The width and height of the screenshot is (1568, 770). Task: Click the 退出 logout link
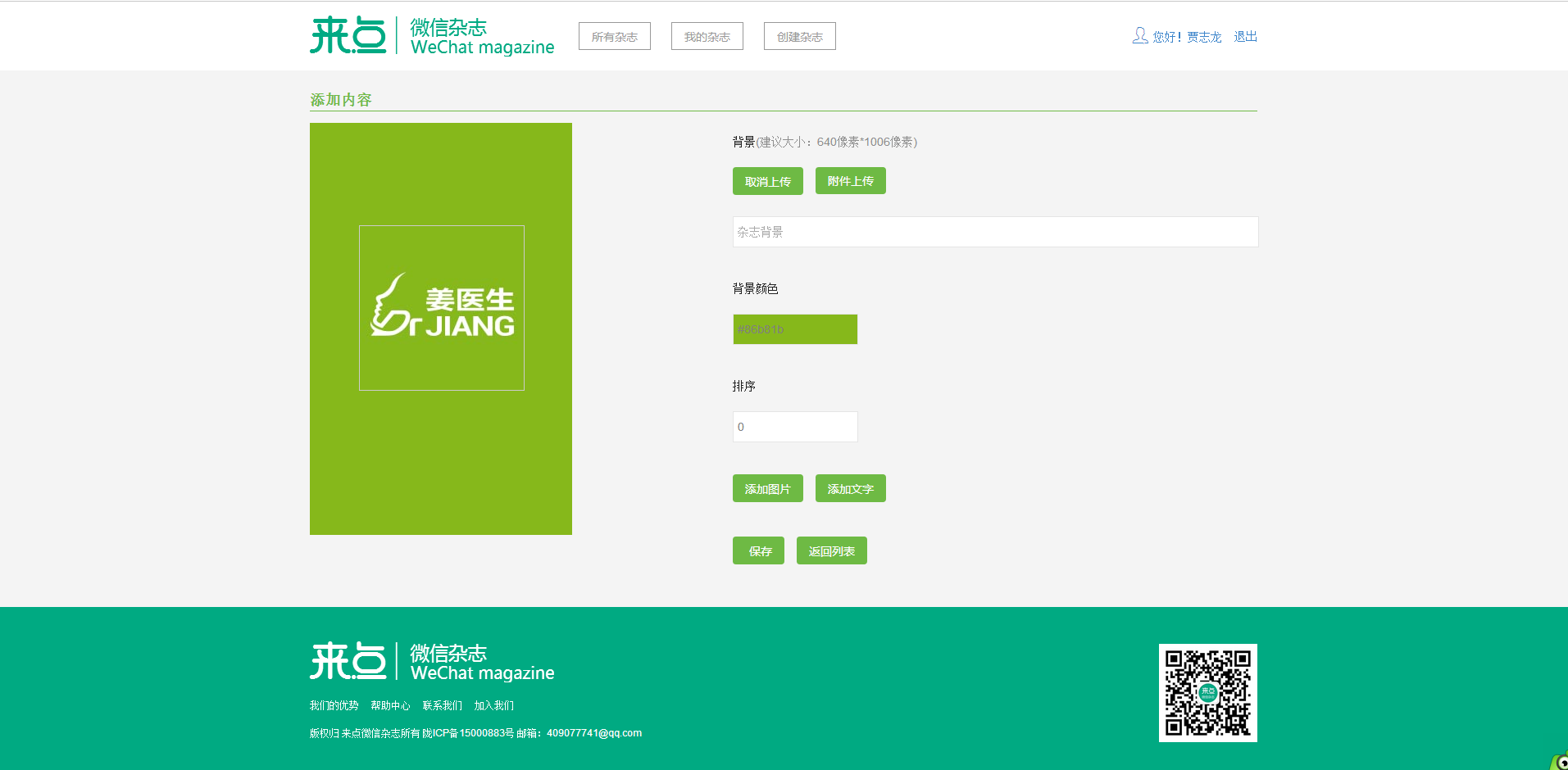tap(1246, 37)
